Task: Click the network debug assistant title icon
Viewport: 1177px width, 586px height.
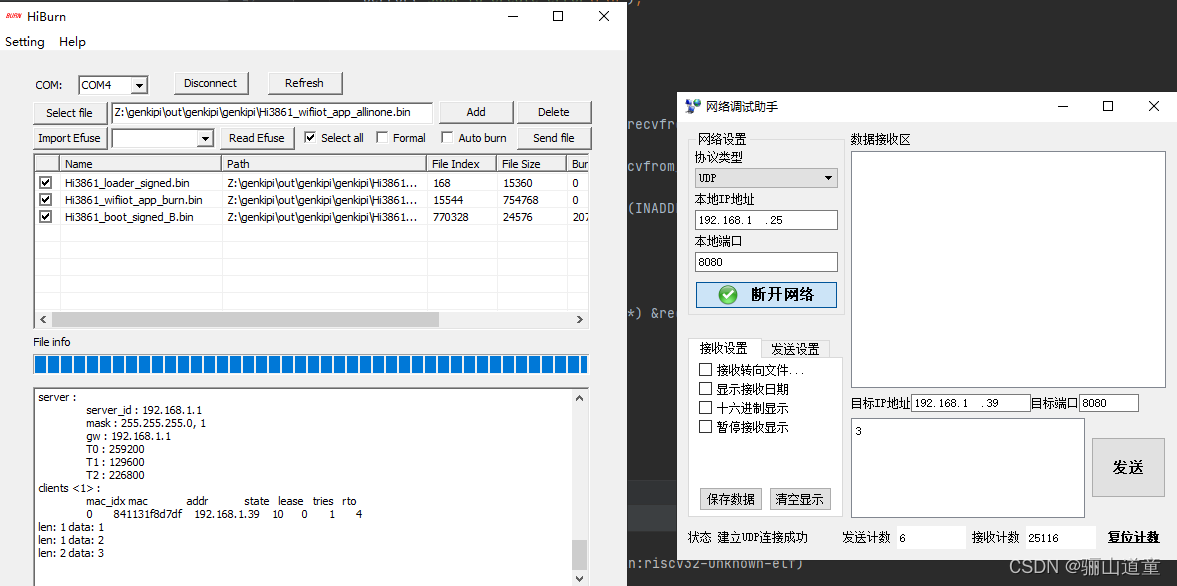Action: [x=693, y=107]
